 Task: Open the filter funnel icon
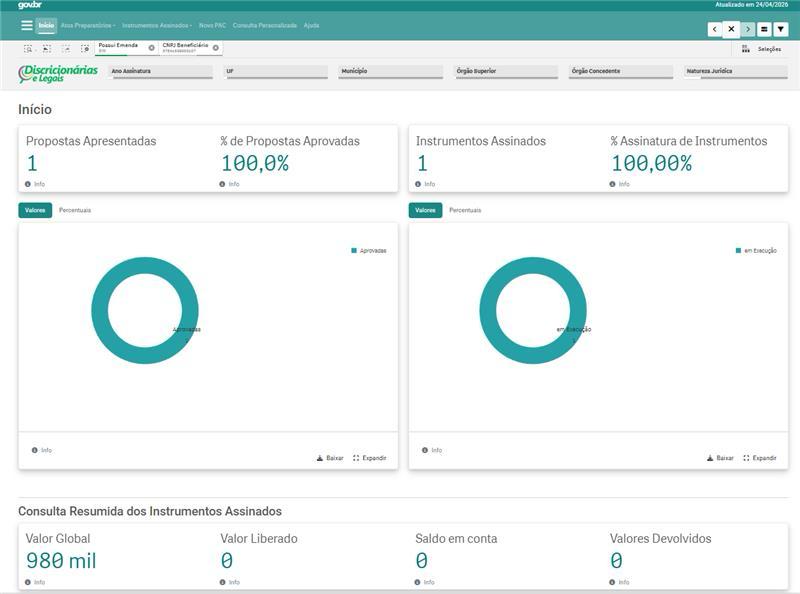point(781,30)
